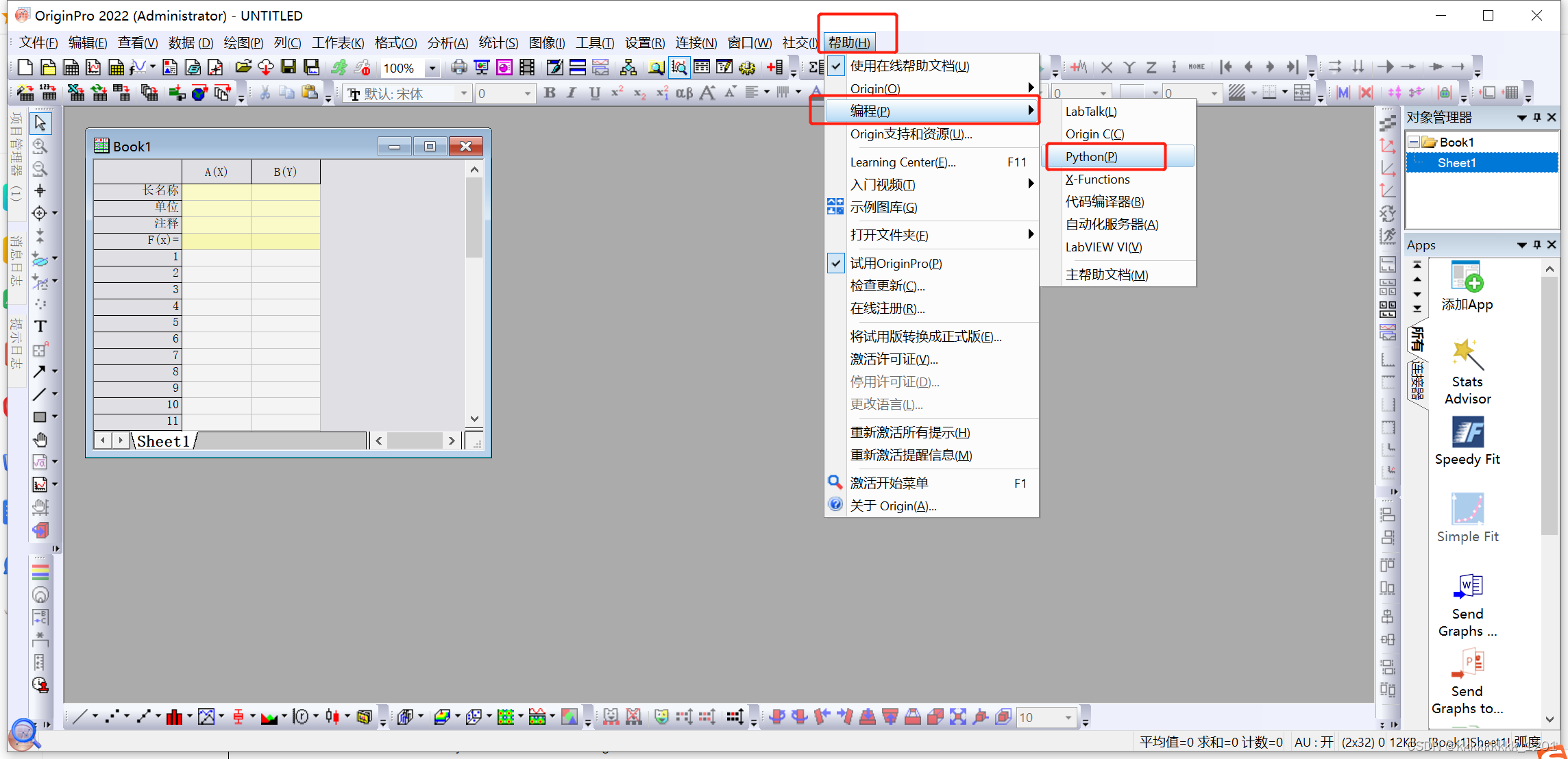
Task: Pin the Apps panel
Action: pos(1537,245)
